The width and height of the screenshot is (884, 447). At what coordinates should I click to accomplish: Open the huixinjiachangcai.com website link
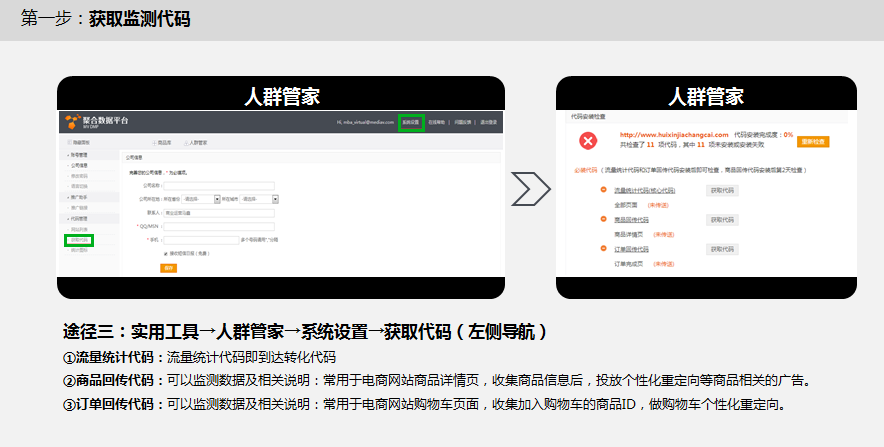pos(673,134)
